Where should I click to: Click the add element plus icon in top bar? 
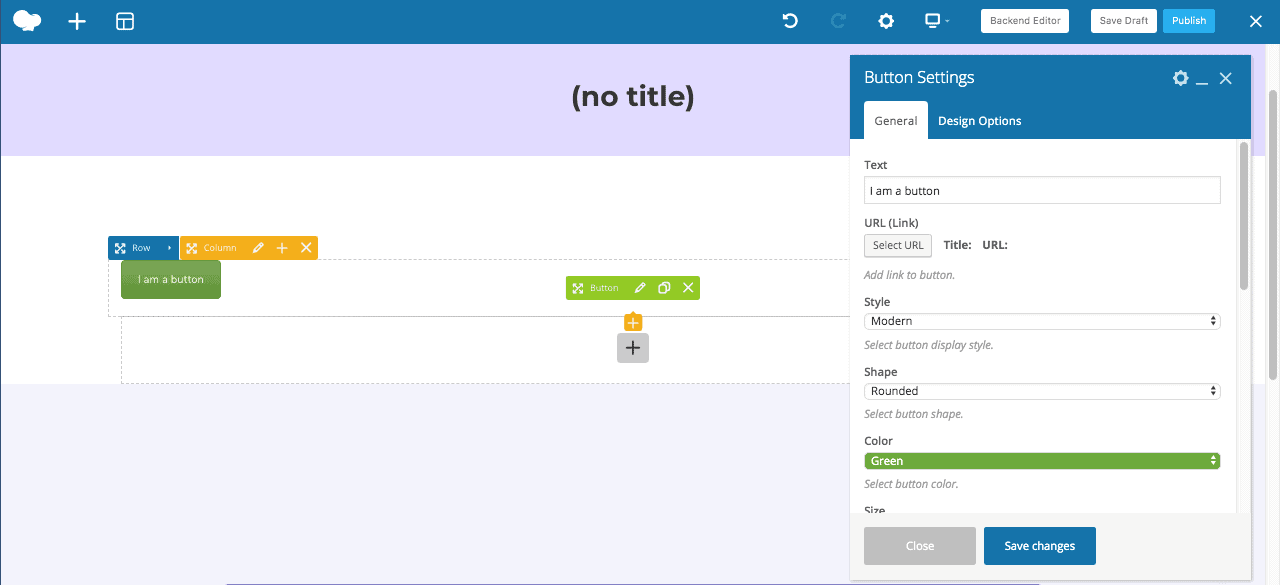coord(77,21)
